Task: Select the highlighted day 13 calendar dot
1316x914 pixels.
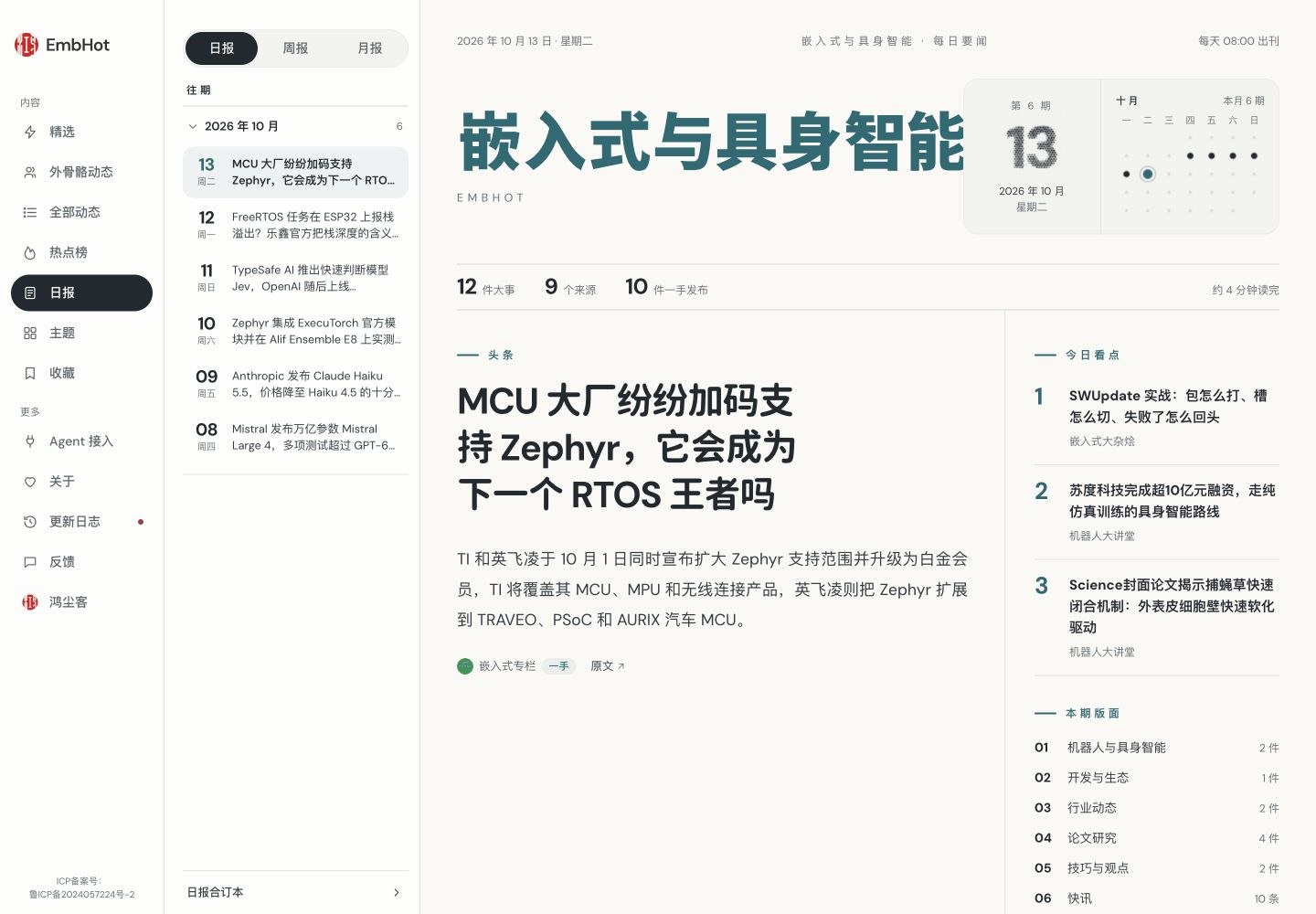Action: (1148, 174)
